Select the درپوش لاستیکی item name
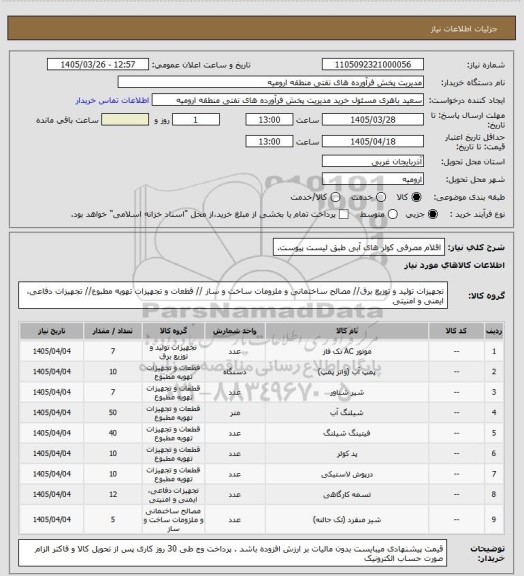 [x=347, y=474]
